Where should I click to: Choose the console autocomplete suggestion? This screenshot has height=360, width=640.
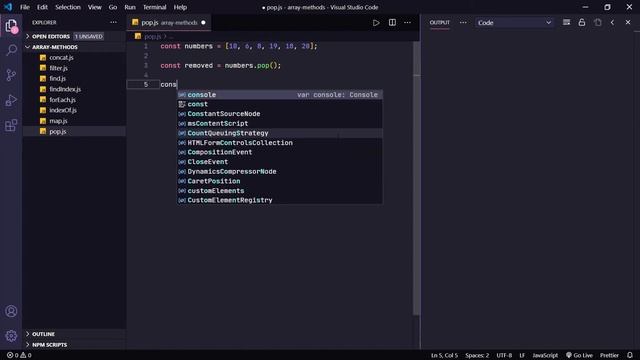point(280,95)
